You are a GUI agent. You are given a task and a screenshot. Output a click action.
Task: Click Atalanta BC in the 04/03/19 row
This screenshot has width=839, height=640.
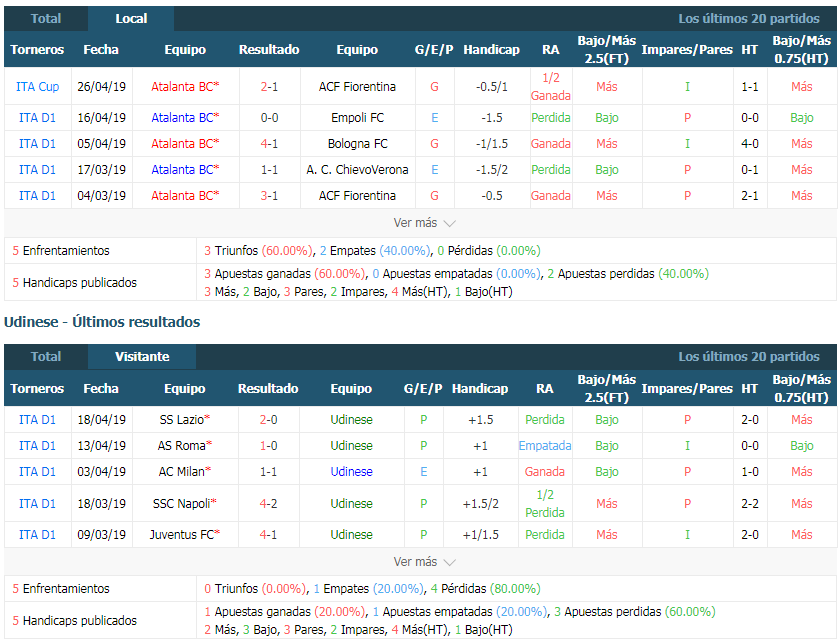(185, 196)
